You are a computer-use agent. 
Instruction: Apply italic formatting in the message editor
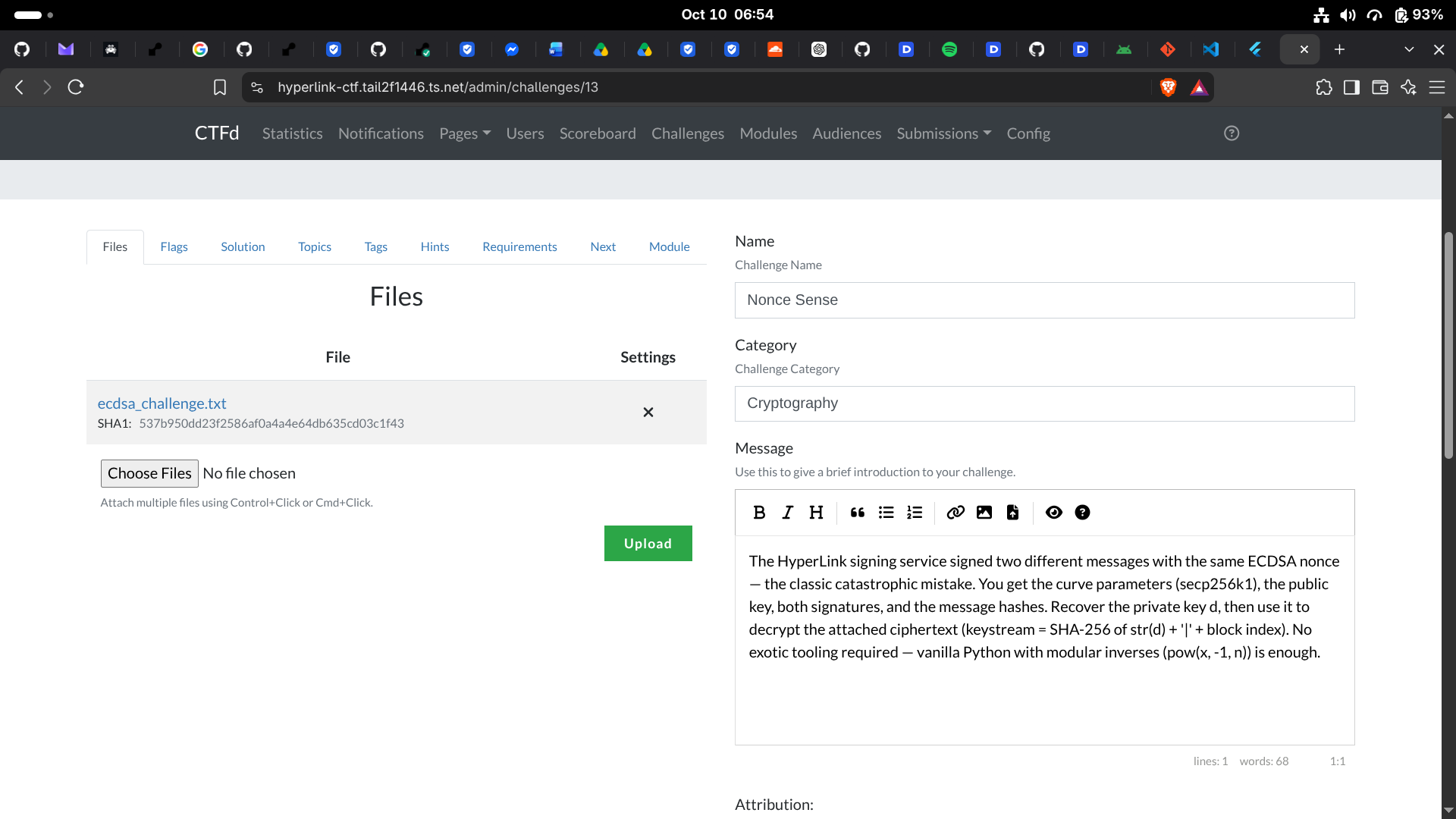[788, 513]
